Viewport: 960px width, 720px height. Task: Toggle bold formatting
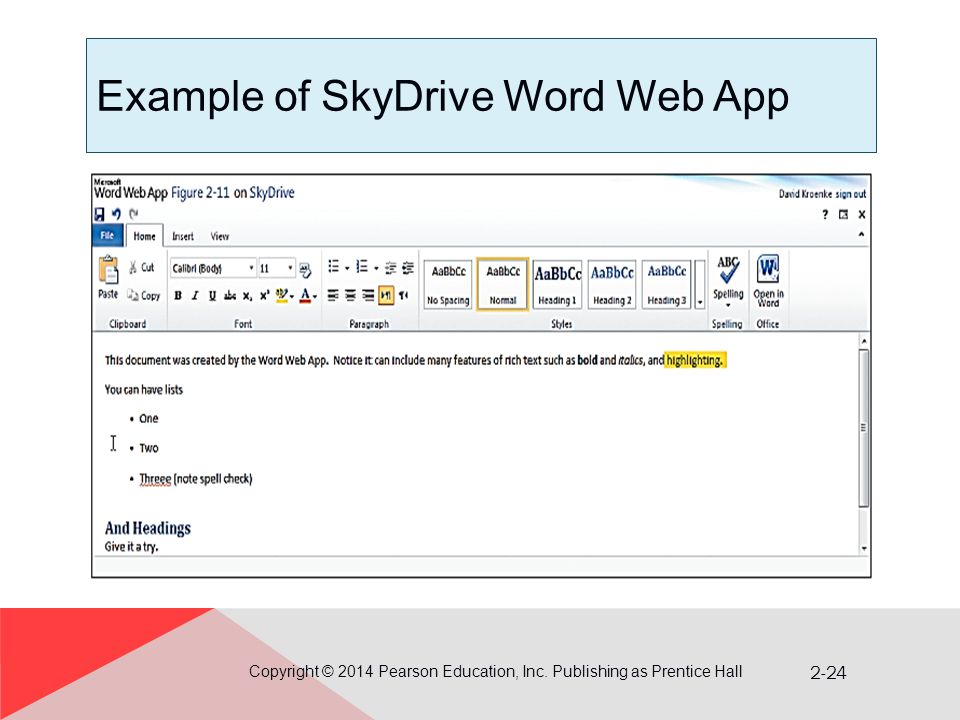point(178,296)
